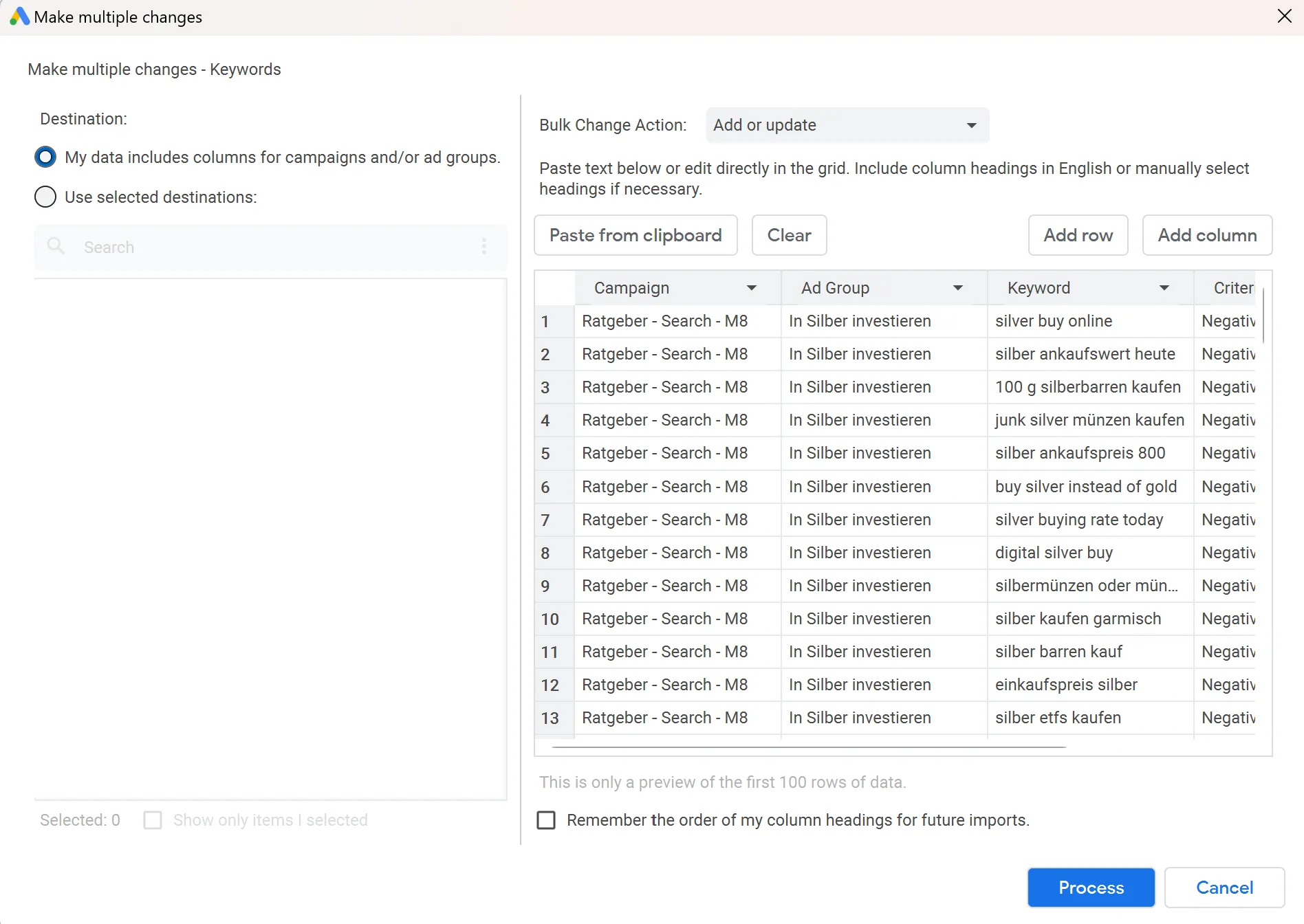This screenshot has height=924, width=1304.
Task: Click the Add column button
Action: click(x=1207, y=235)
